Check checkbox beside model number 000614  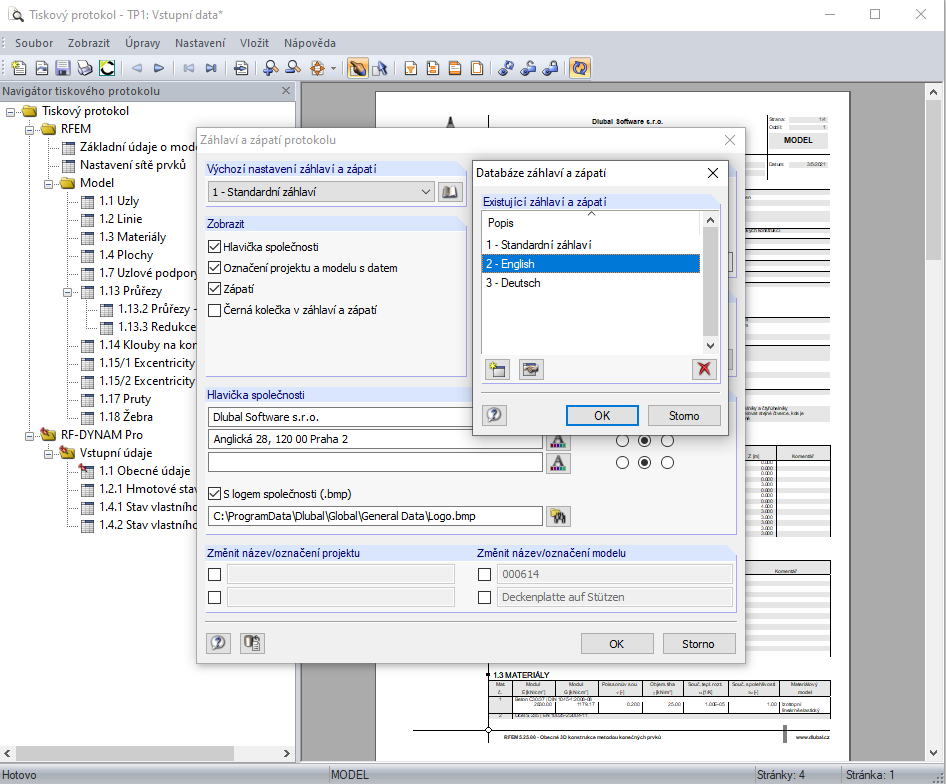click(x=484, y=575)
